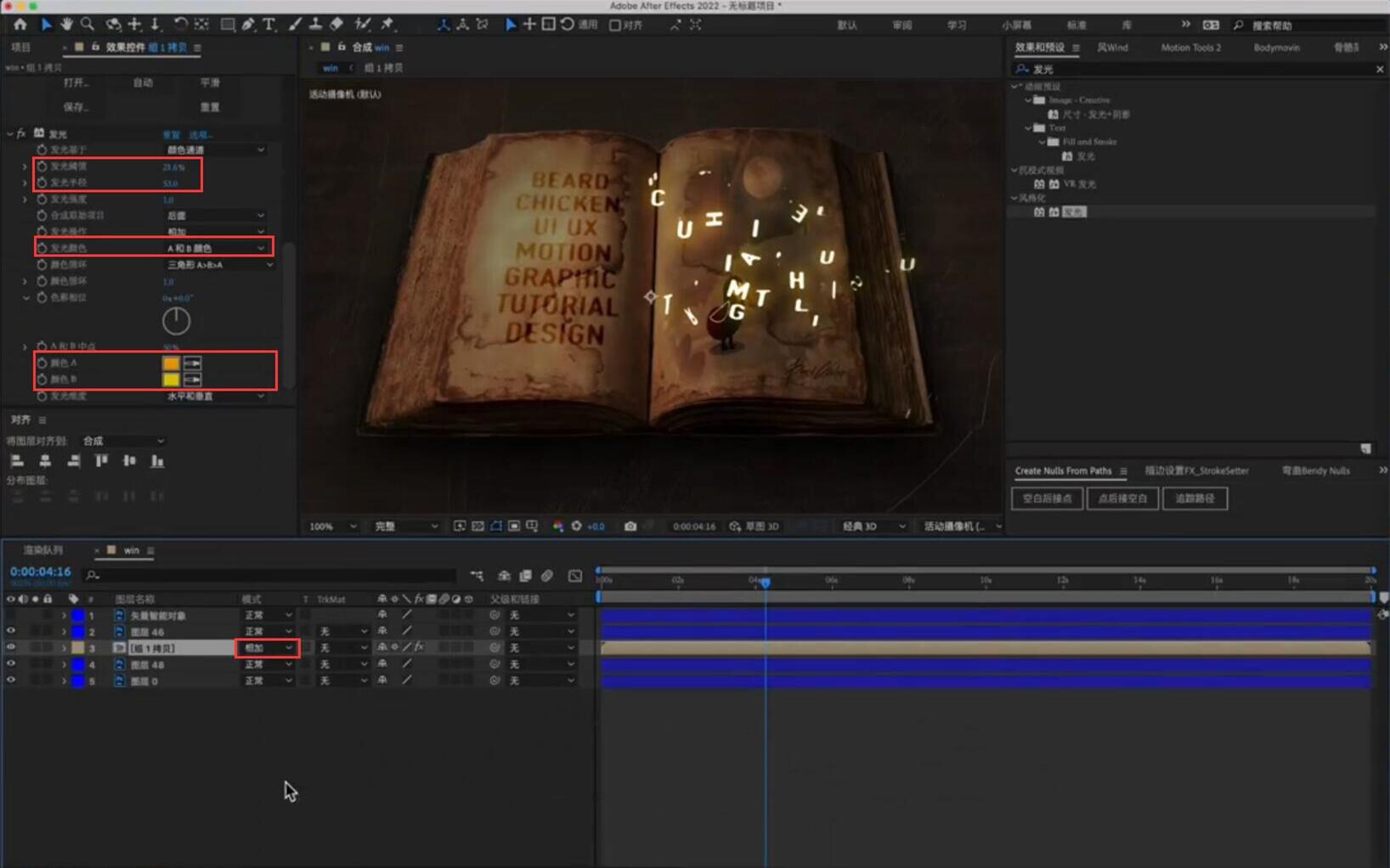Image resolution: width=1390 pixels, height=868 pixels.
Task: Select the Brush tool
Action: pos(295,25)
